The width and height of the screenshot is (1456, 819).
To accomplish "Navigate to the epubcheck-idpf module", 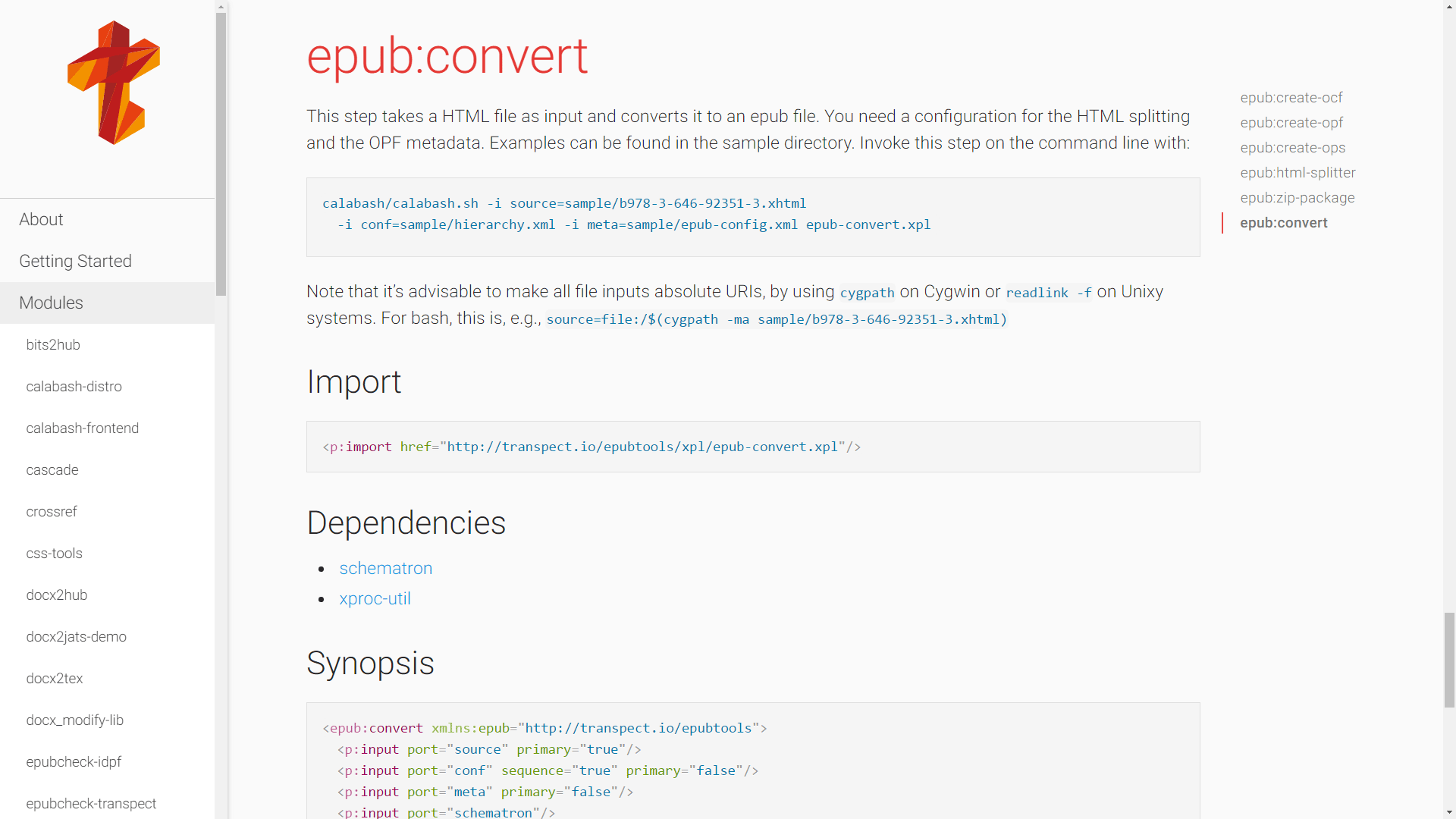I will pyautogui.click(x=74, y=762).
